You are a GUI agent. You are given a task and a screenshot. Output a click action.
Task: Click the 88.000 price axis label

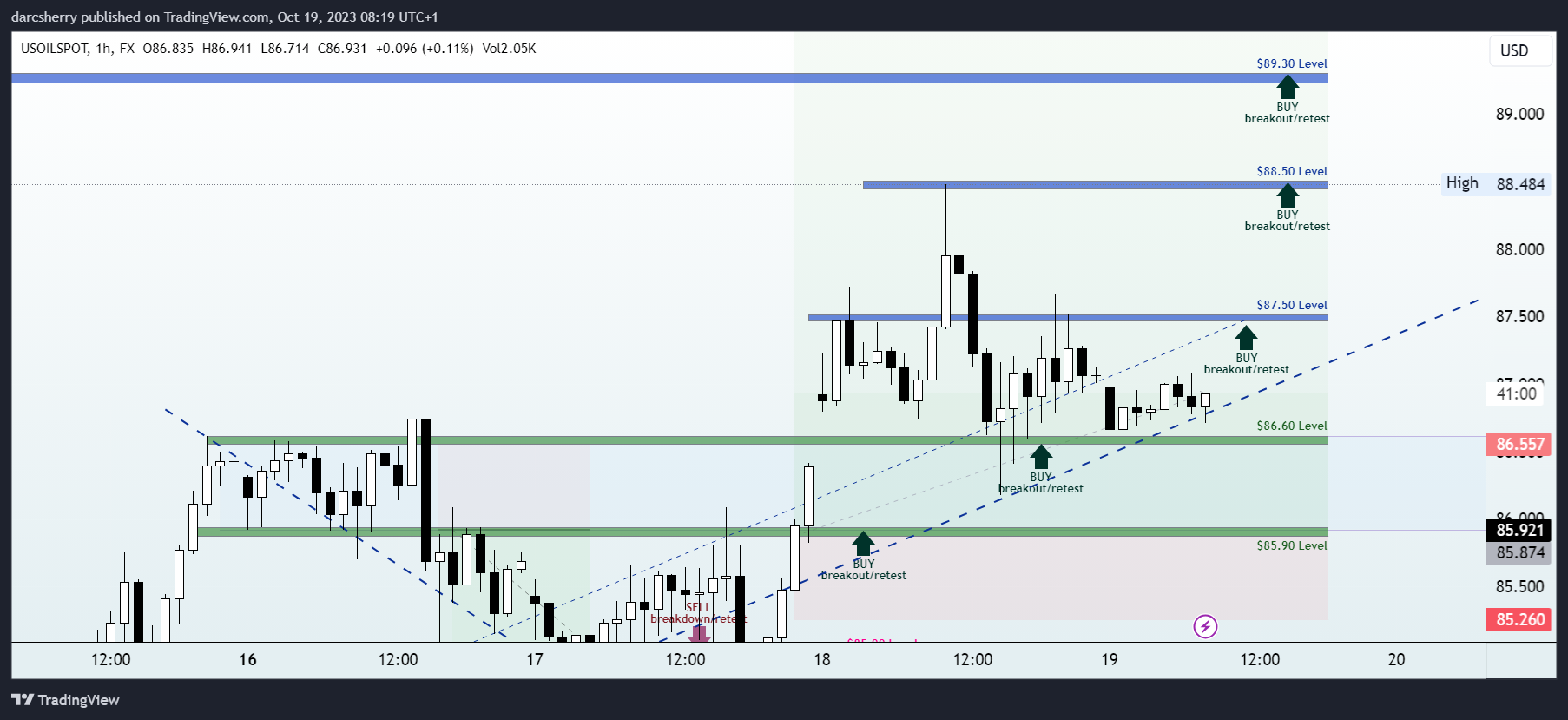point(1519,249)
